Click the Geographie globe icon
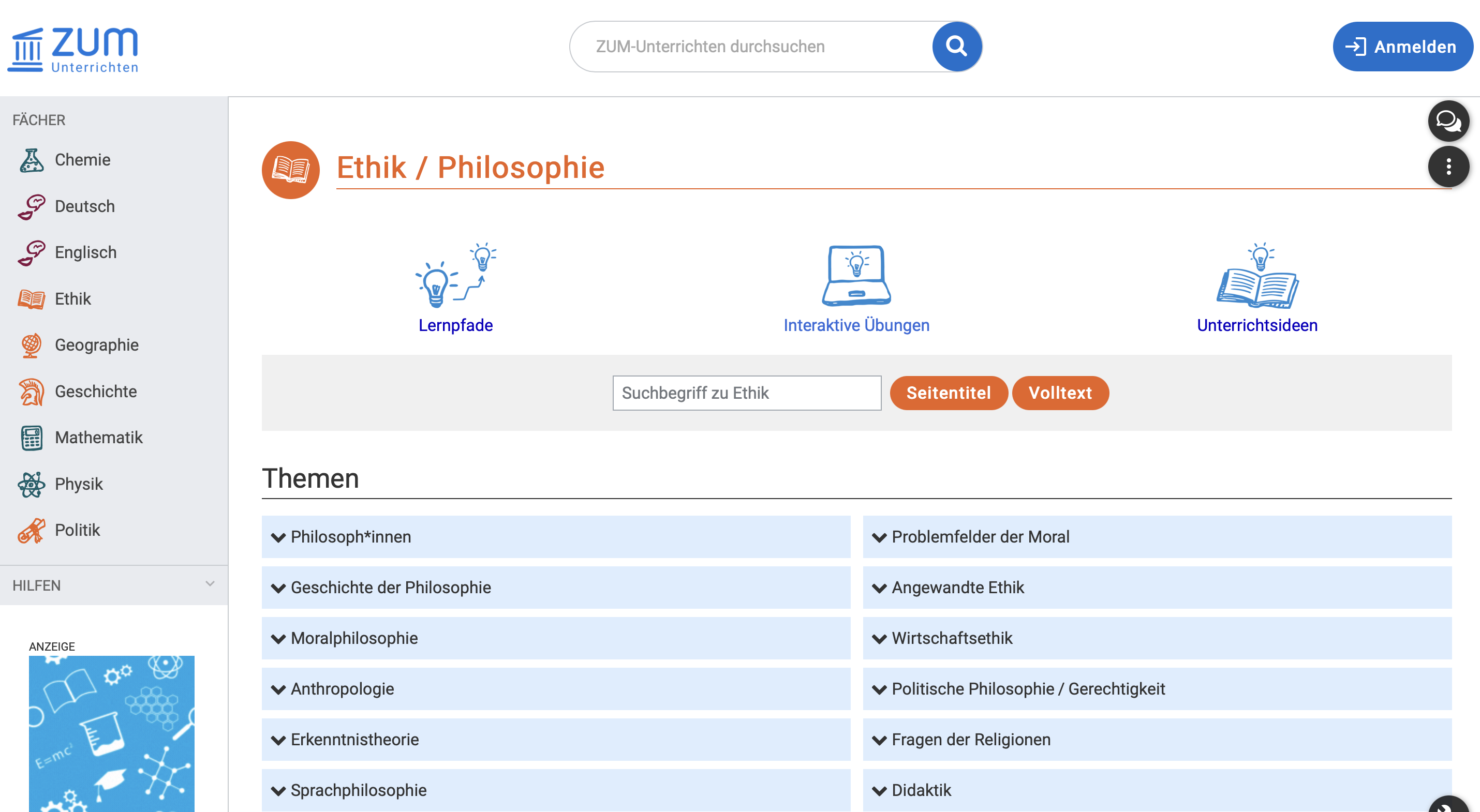 click(x=32, y=345)
